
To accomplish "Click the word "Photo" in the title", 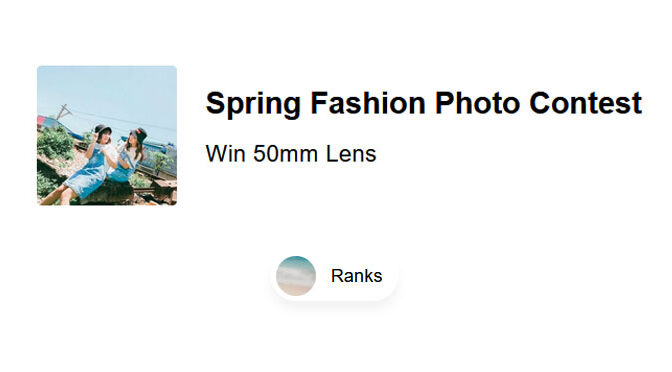I will 477,103.
